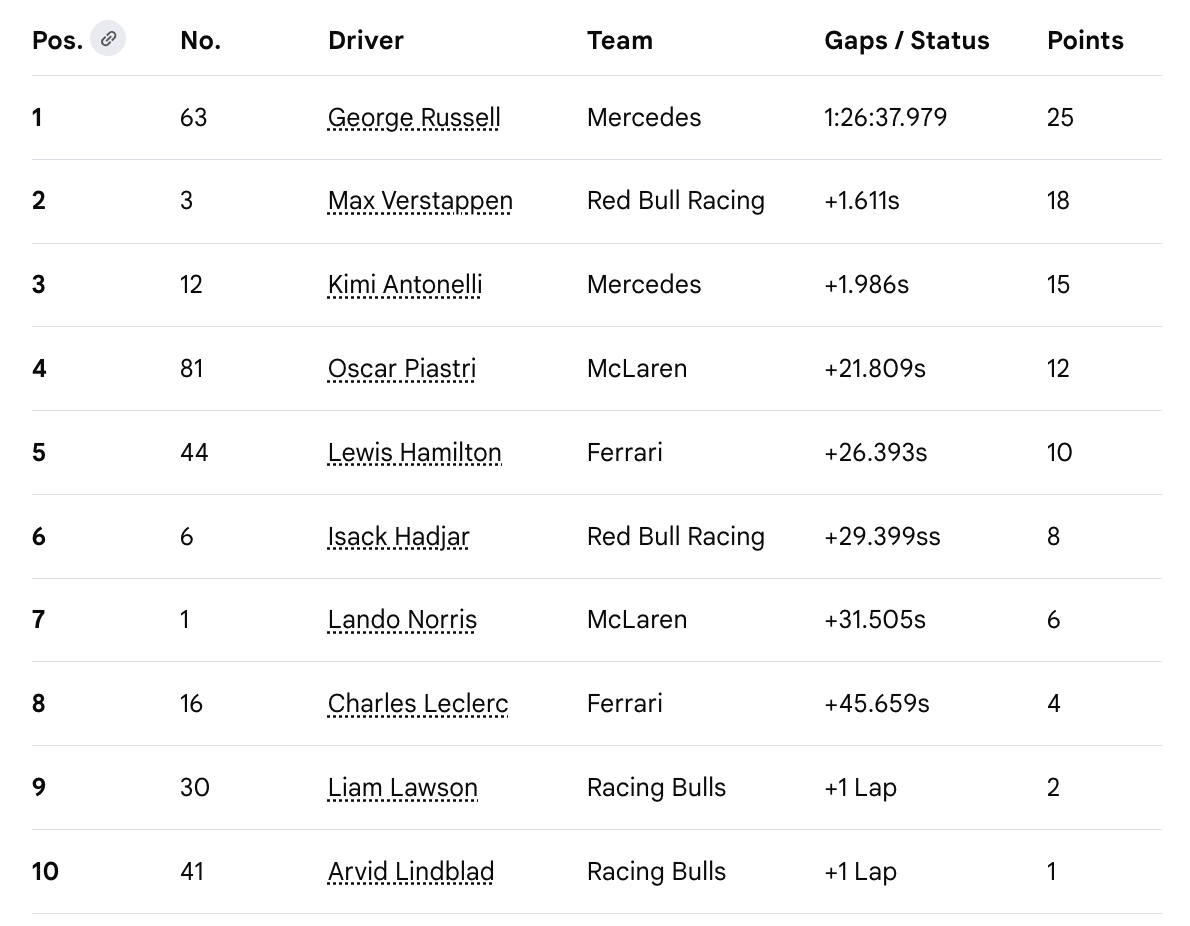This screenshot has width=1190, height=926.
Task: Open Lando Norris driver link
Action: pos(402,620)
